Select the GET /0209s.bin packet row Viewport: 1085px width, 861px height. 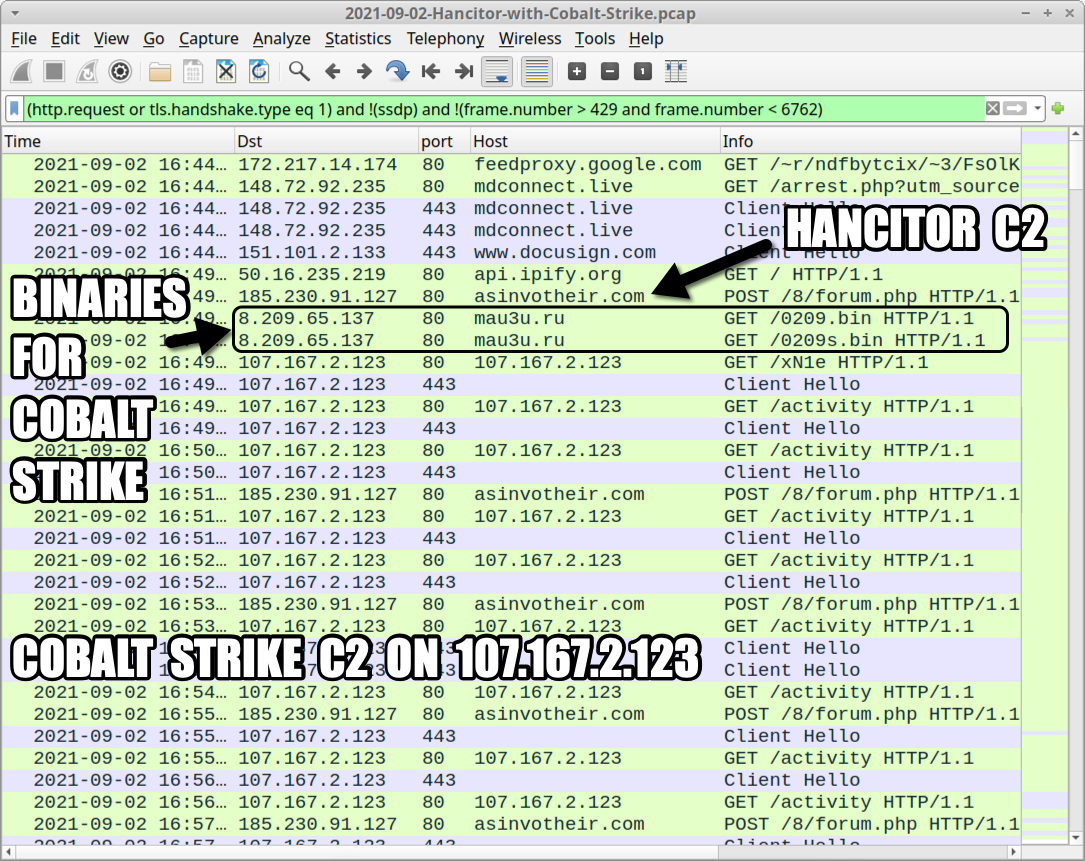[x=511, y=341]
